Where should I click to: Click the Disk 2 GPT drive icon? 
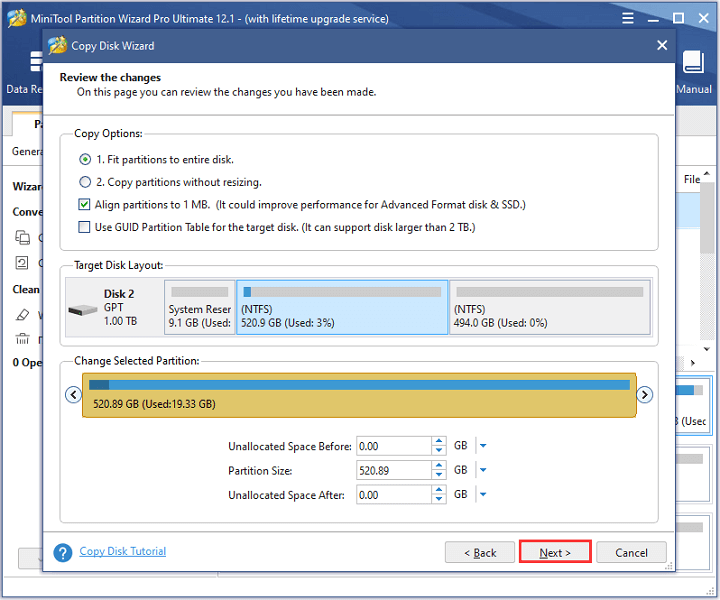[83, 311]
